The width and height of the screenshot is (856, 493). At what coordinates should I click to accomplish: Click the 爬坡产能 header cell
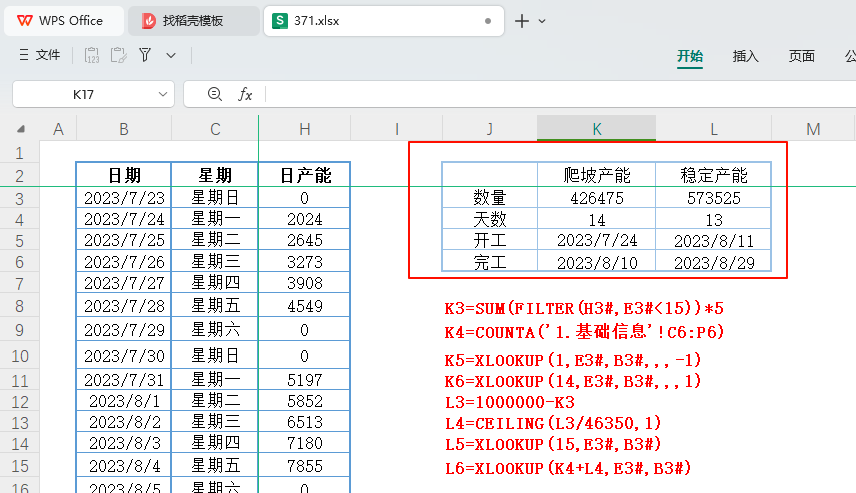click(597, 175)
